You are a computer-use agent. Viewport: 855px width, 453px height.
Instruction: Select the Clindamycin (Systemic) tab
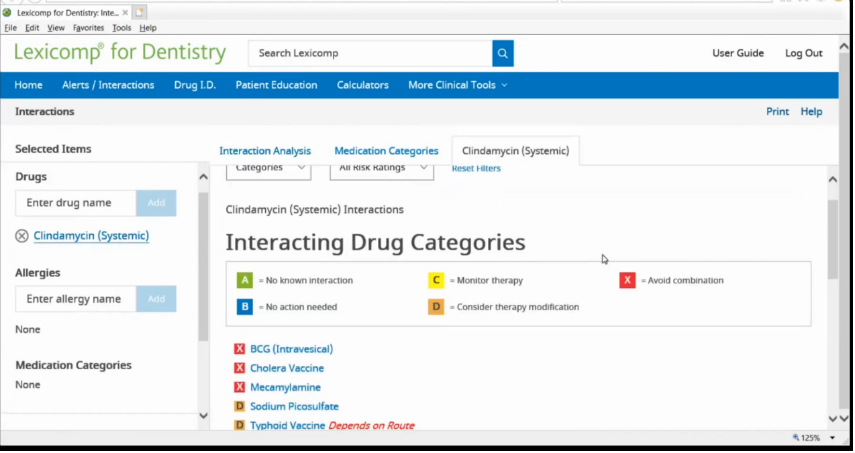tap(515, 151)
